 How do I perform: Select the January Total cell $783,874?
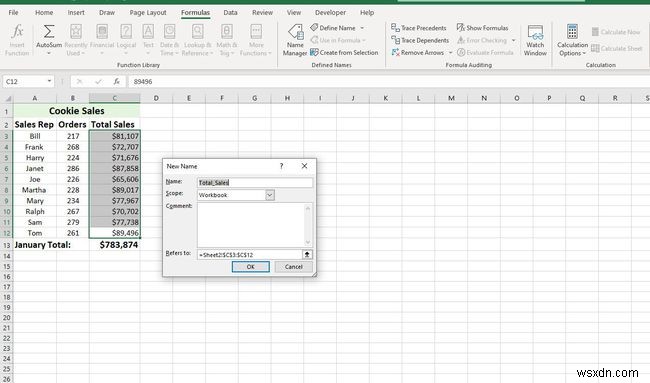click(x=115, y=245)
